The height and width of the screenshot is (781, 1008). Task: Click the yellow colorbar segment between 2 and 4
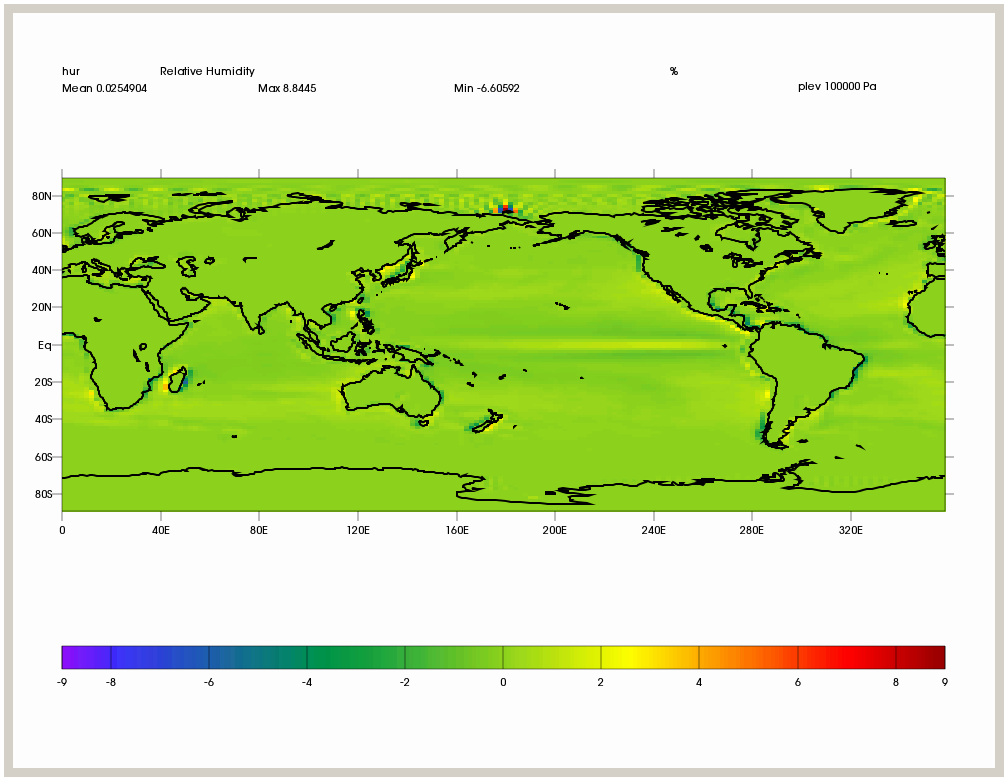(x=650, y=657)
